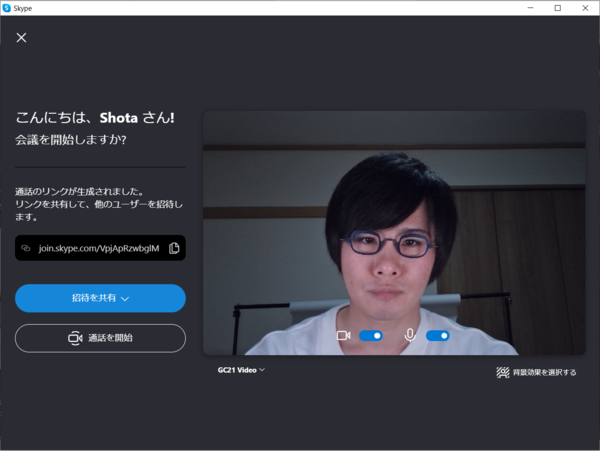
Task: Select the join.skype.com/VpjApRzwbgIM link field
Action: (100, 248)
